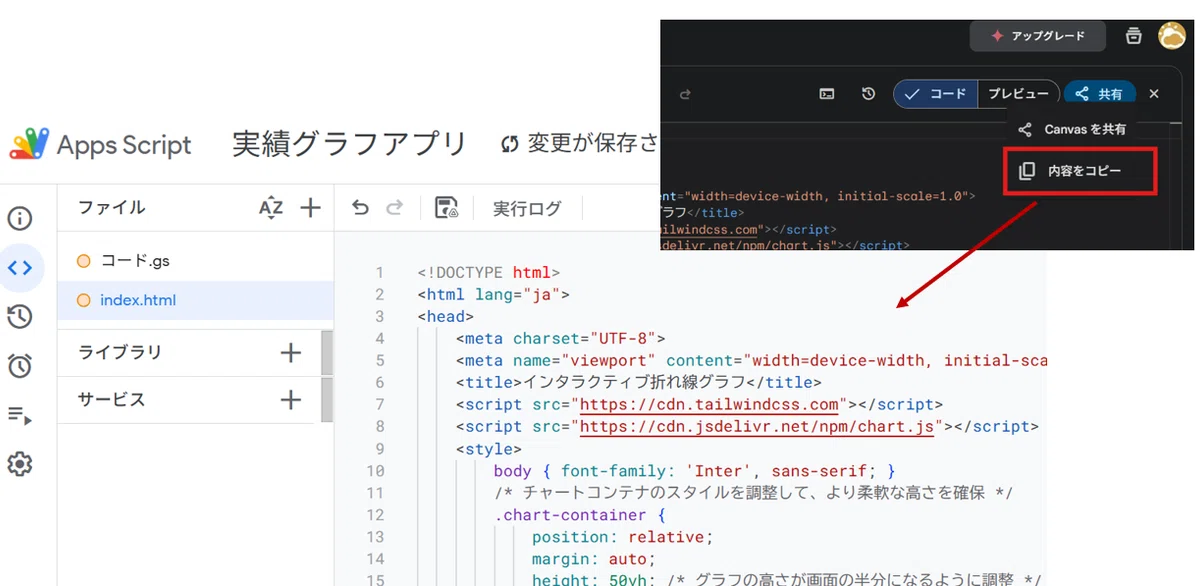Viewport: 1200px width, 586px height.
Task: Click the 変更が保存 save status text
Action: [x=580, y=144]
